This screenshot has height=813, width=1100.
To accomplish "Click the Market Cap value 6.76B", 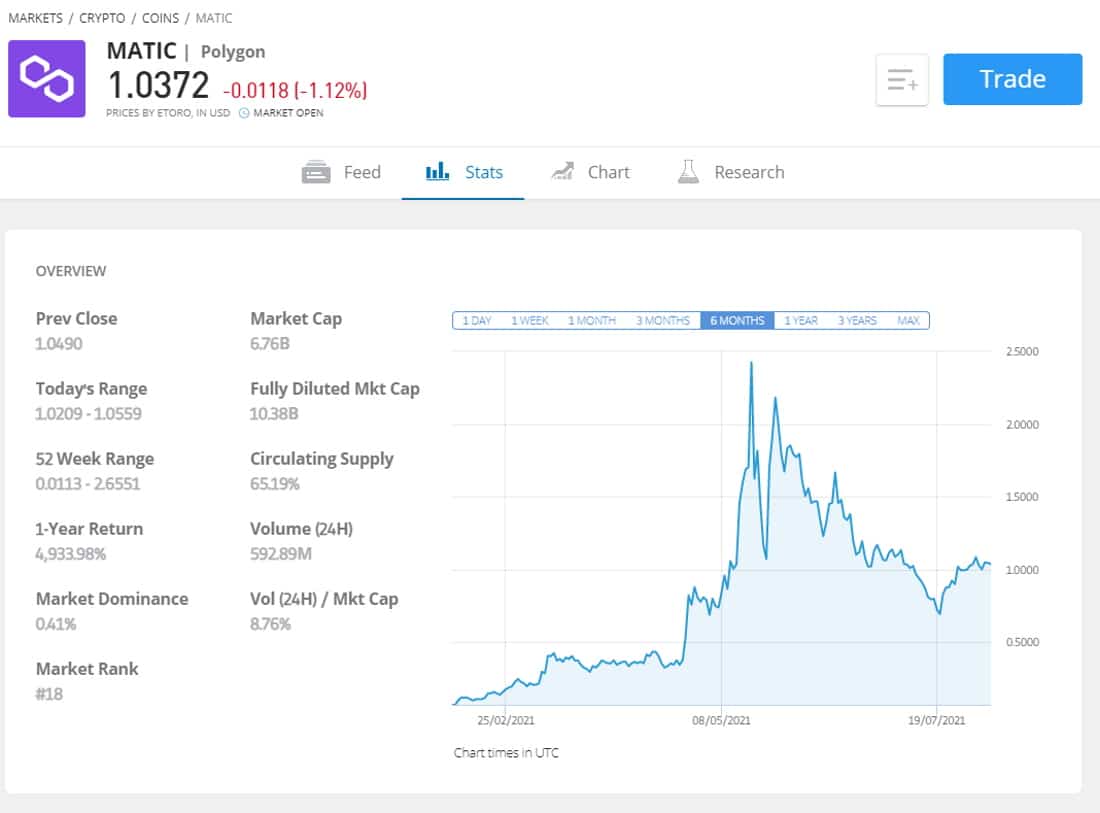I will 270,344.
